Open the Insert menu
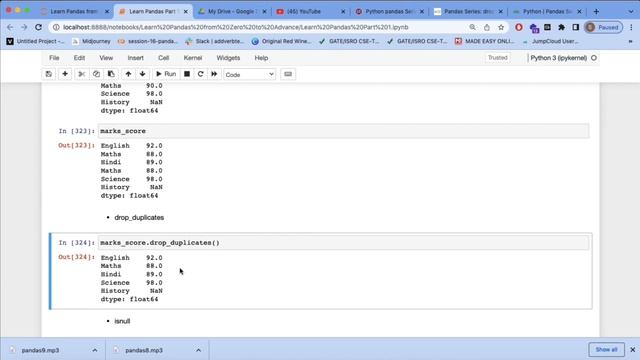Screen dimensions: 640x360 click(136, 58)
